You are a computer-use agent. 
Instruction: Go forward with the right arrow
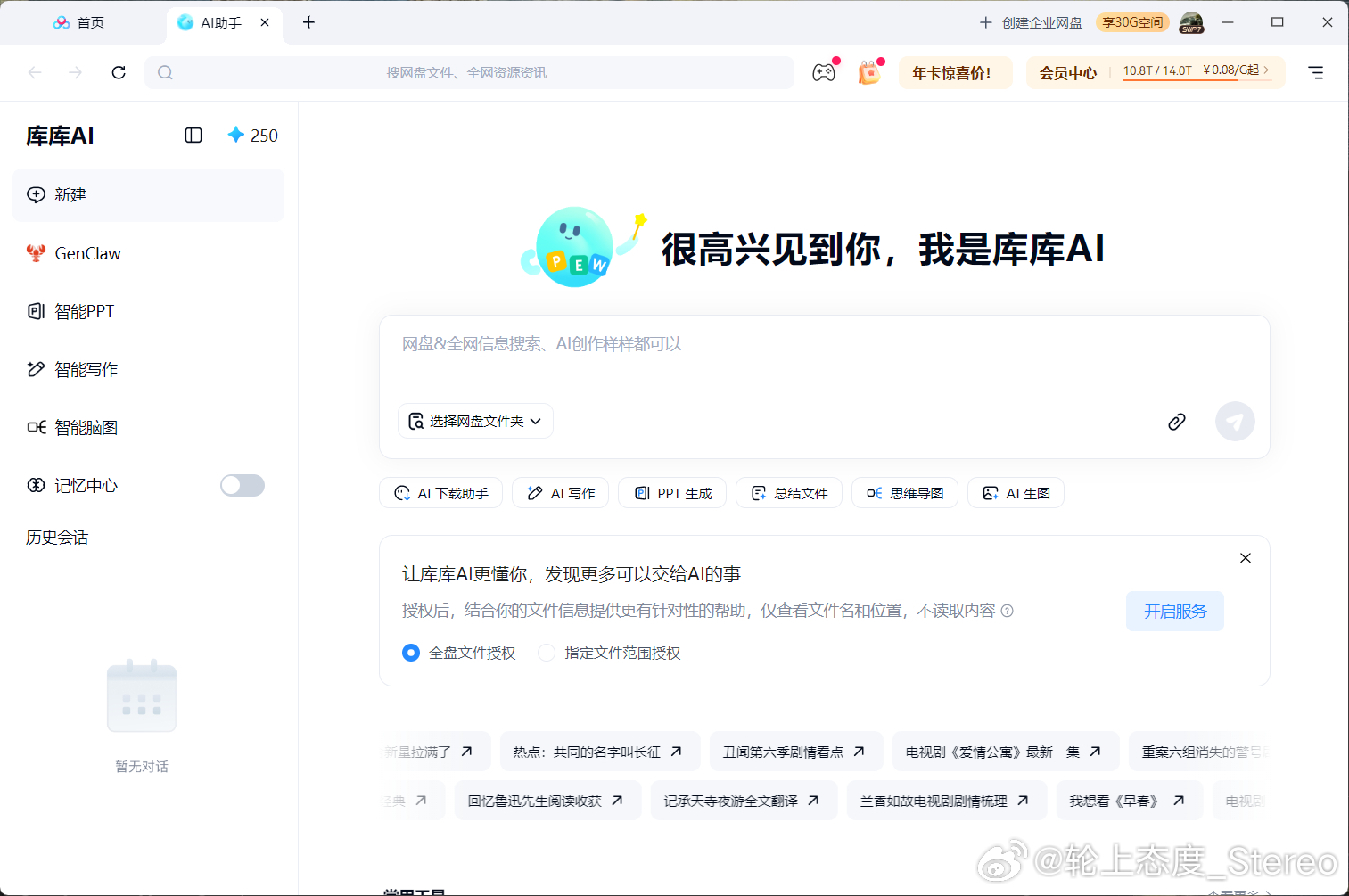[x=76, y=72]
